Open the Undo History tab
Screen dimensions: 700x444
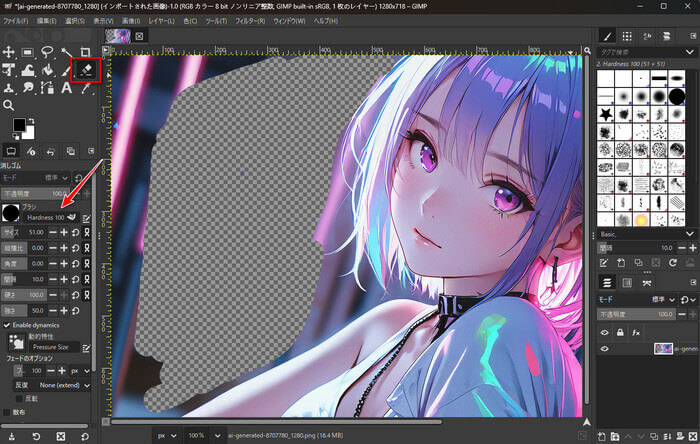50,151
